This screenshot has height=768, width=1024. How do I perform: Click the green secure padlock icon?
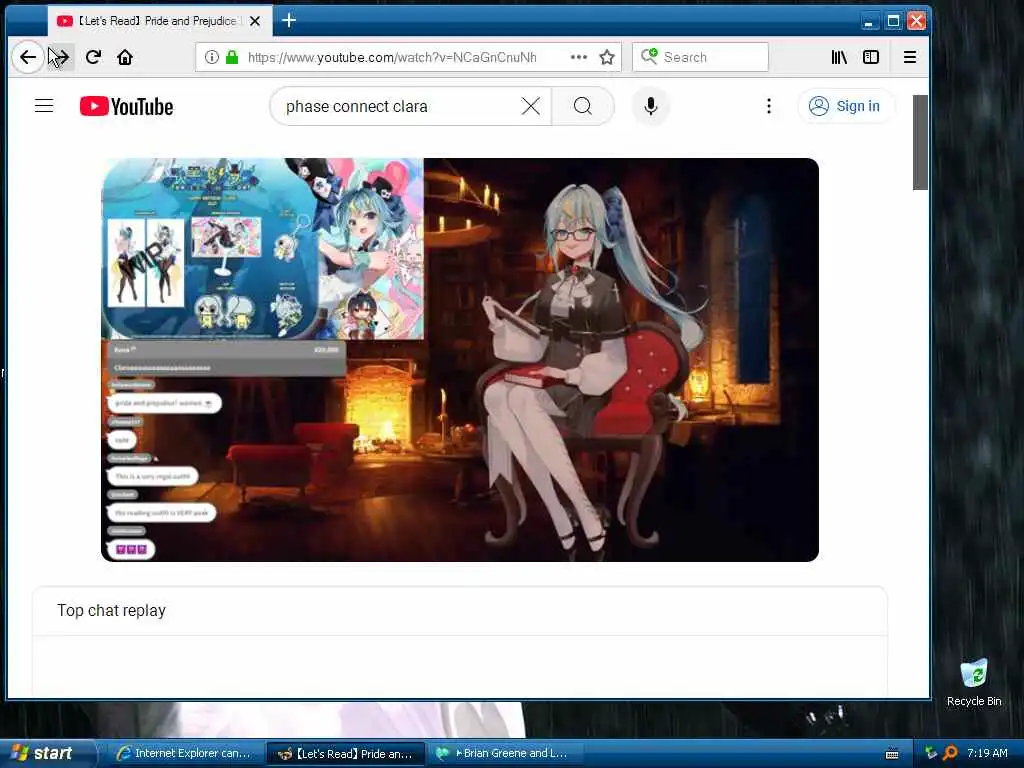click(232, 57)
